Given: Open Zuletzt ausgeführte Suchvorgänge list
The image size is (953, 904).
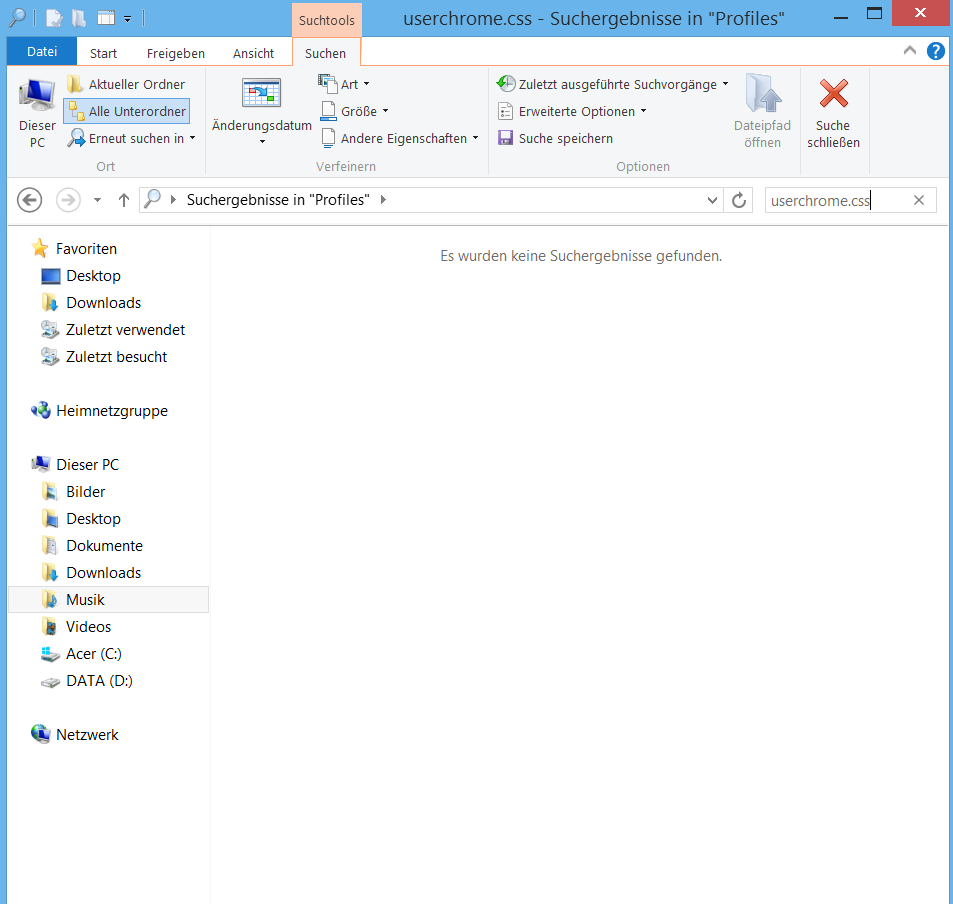Looking at the screenshot, I should pos(613,85).
